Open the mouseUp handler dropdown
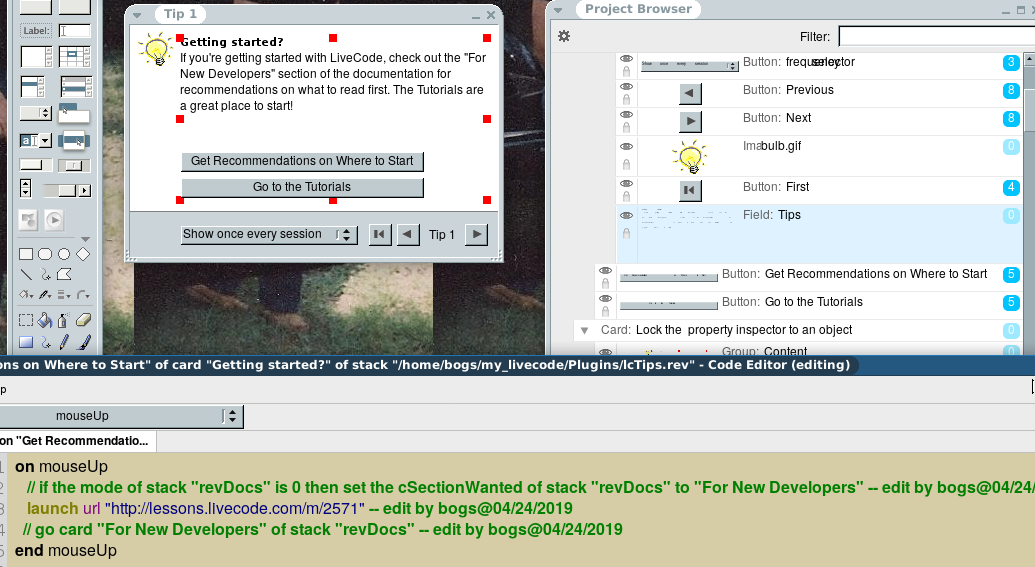This screenshot has height=567, width=1035. [x=121, y=416]
